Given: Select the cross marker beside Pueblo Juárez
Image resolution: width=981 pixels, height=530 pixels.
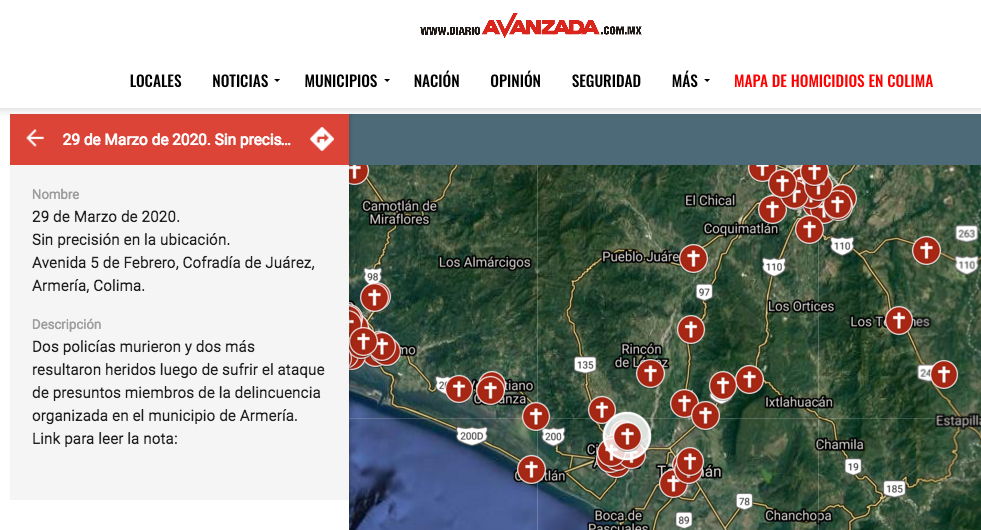Looking at the screenshot, I should point(693,258).
